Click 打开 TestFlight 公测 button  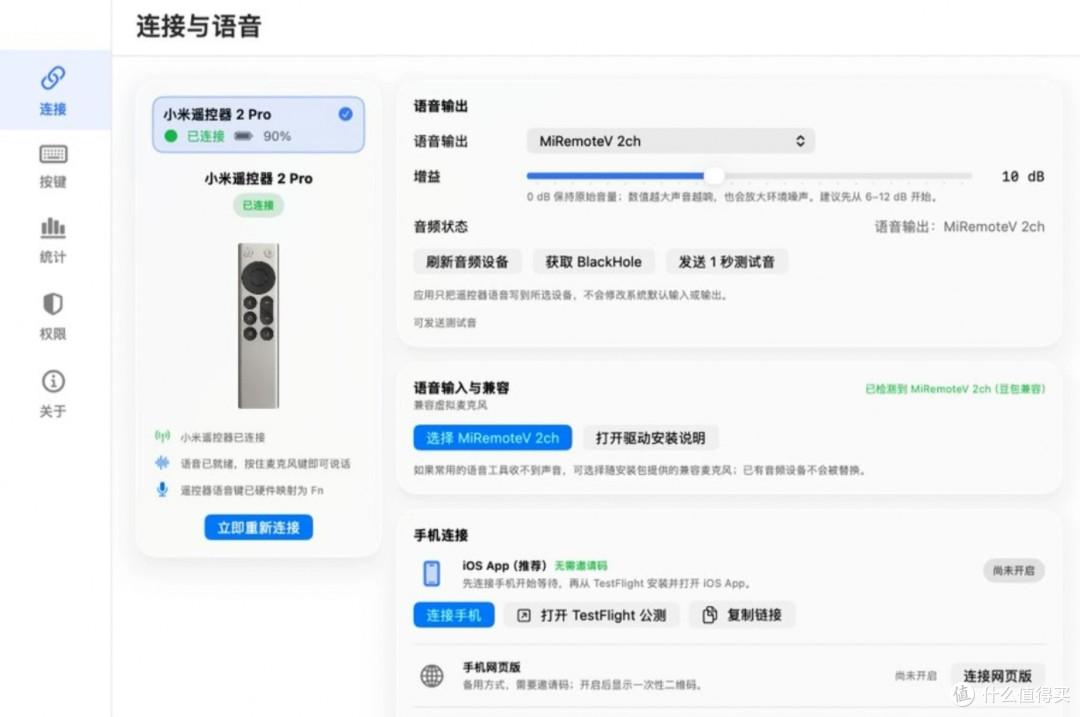pos(592,615)
